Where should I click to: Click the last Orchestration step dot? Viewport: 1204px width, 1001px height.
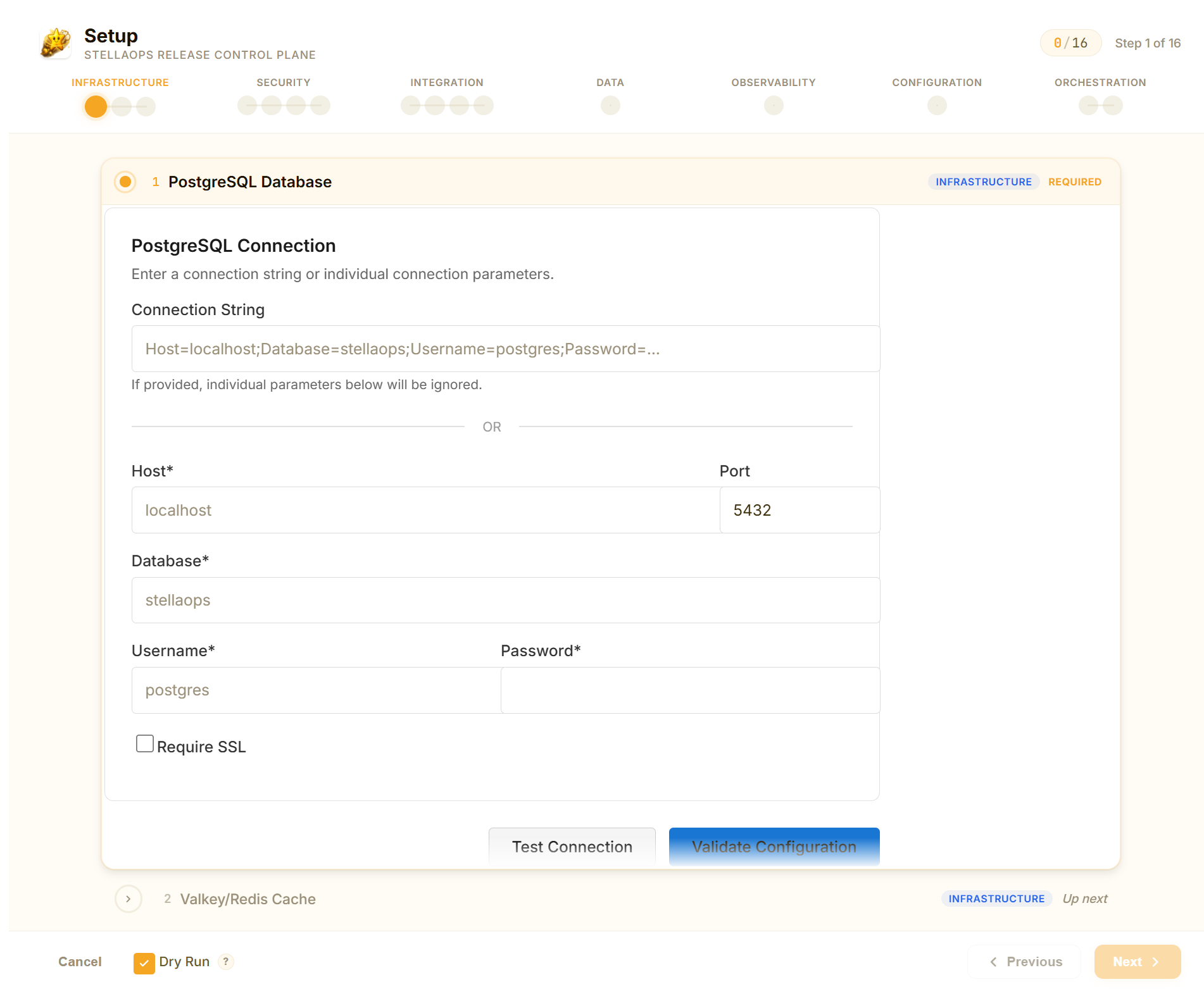click(1112, 106)
